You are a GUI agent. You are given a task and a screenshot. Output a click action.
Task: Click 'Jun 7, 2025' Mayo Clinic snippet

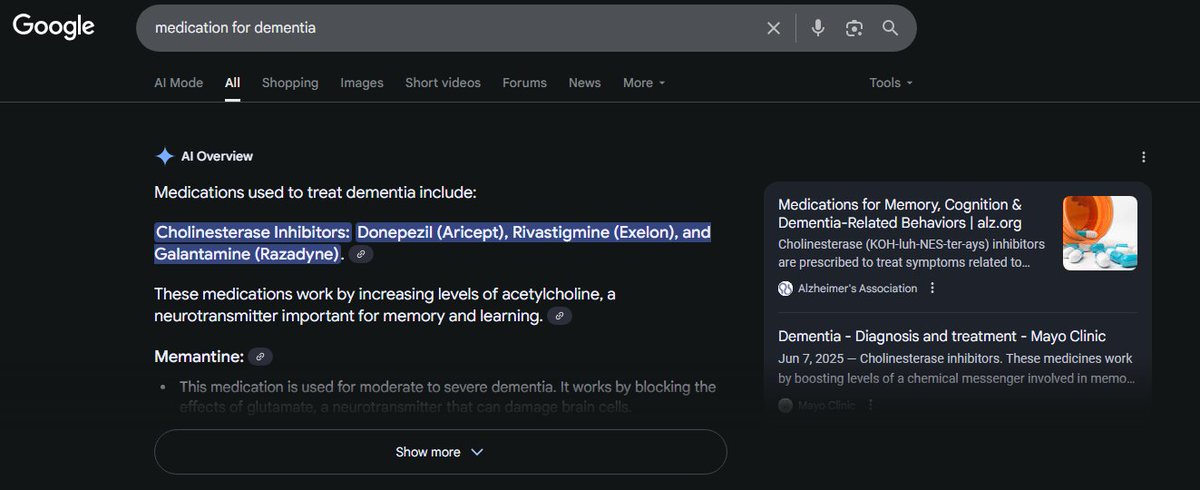tap(956, 368)
